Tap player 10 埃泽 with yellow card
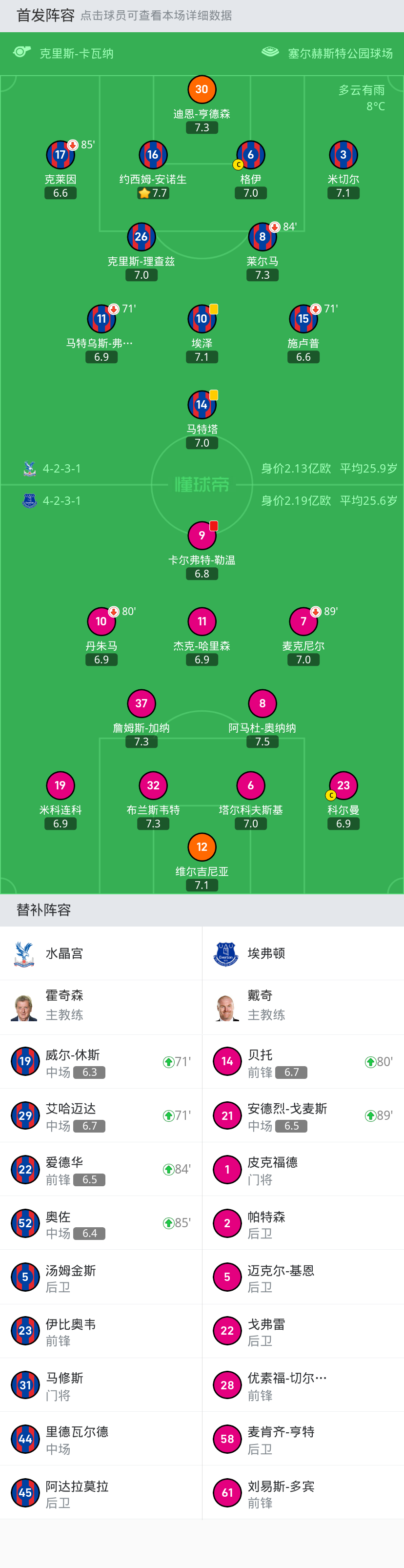 click(202, 319)
